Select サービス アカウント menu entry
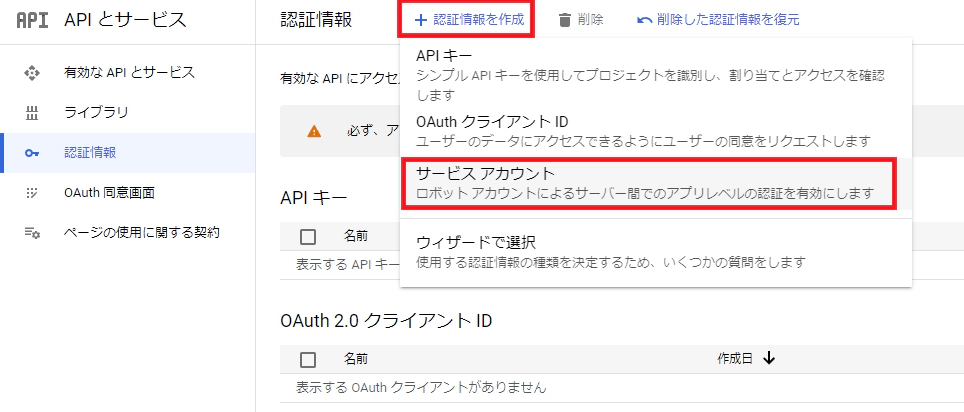The height and width of the screenshot is (412, 964). [649, 183]
